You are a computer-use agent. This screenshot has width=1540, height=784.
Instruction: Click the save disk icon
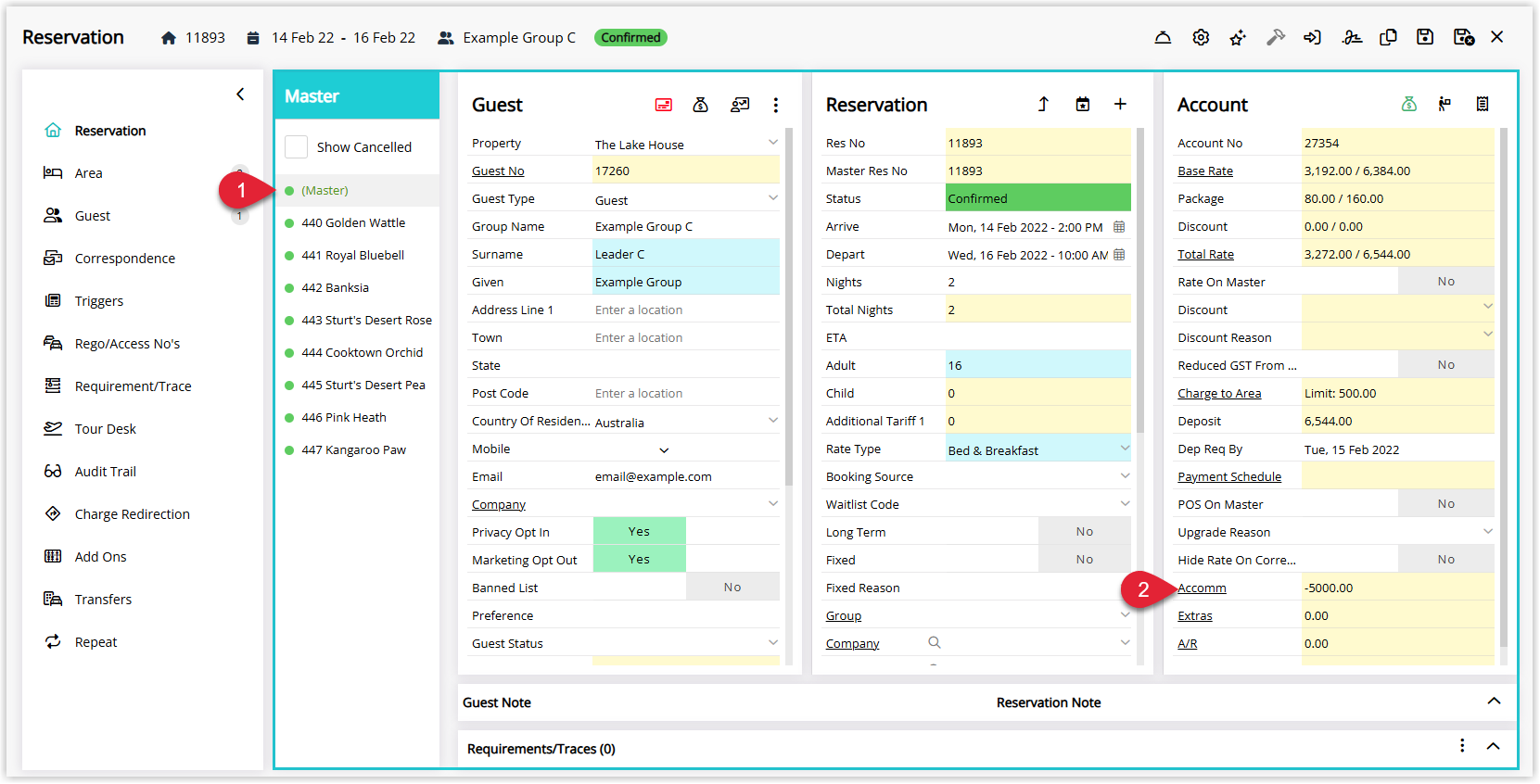pyautogui.click(x=1425, y=38)
